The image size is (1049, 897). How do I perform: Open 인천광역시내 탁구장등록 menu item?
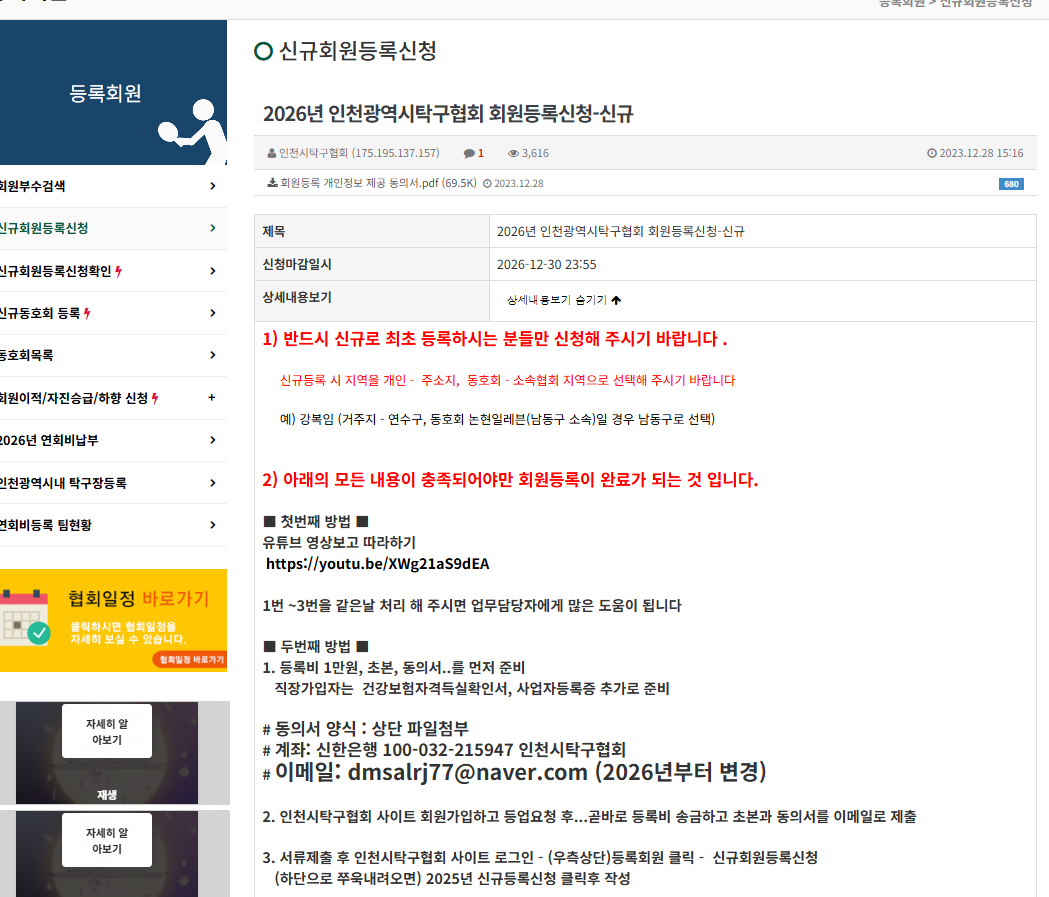(62, 483)
